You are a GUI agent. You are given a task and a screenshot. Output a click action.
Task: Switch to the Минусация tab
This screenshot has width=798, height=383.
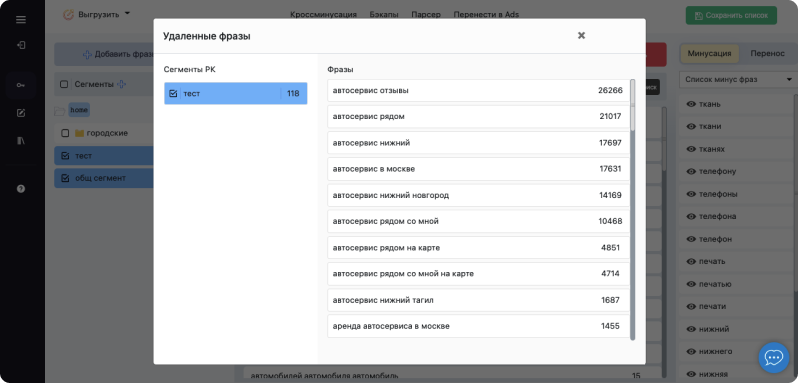(x=709, y=53)
